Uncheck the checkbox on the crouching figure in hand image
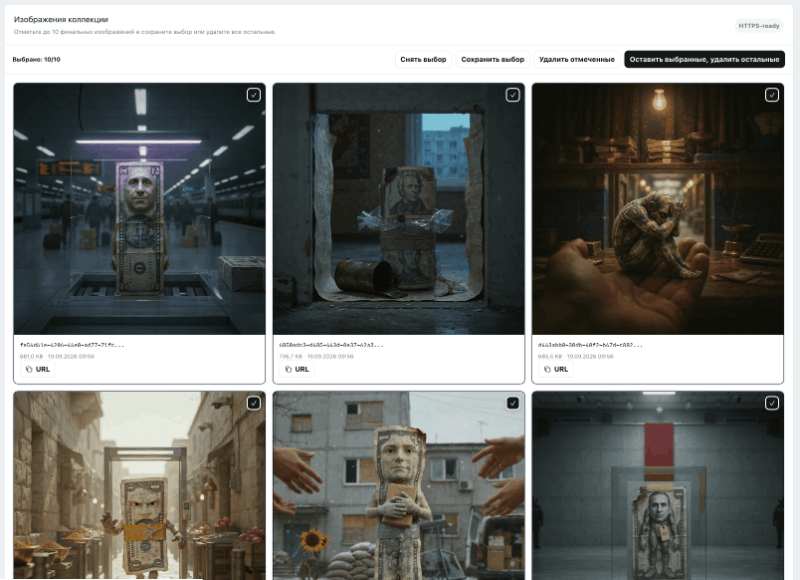Screen dimensions: 800x580 [772, 95]
